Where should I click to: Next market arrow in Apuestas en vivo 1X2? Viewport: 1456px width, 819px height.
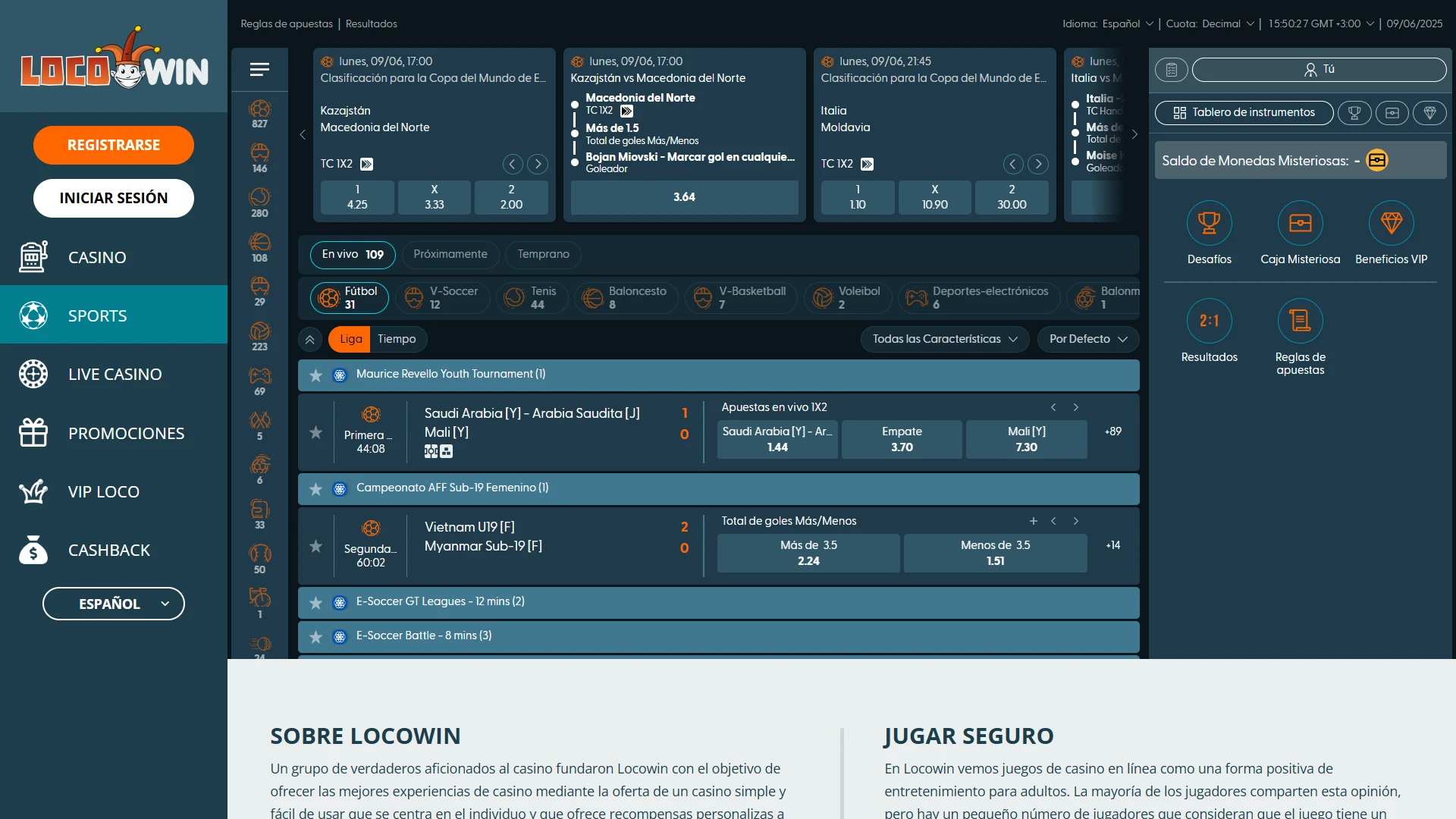point(1075,407)
